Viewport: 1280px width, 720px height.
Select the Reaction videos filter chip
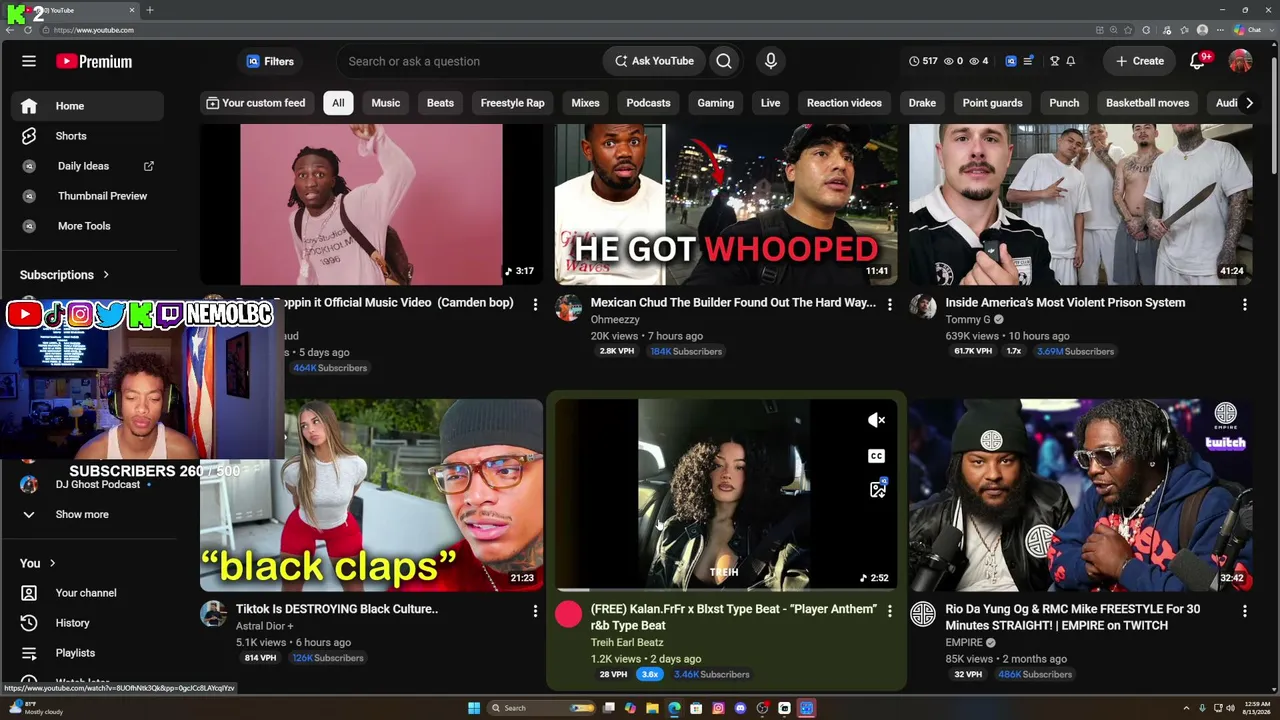pos(844,103)
